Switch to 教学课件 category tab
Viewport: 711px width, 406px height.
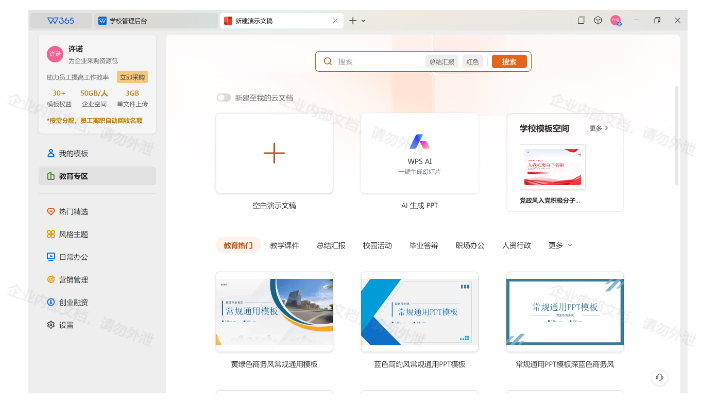pos(284,245)
